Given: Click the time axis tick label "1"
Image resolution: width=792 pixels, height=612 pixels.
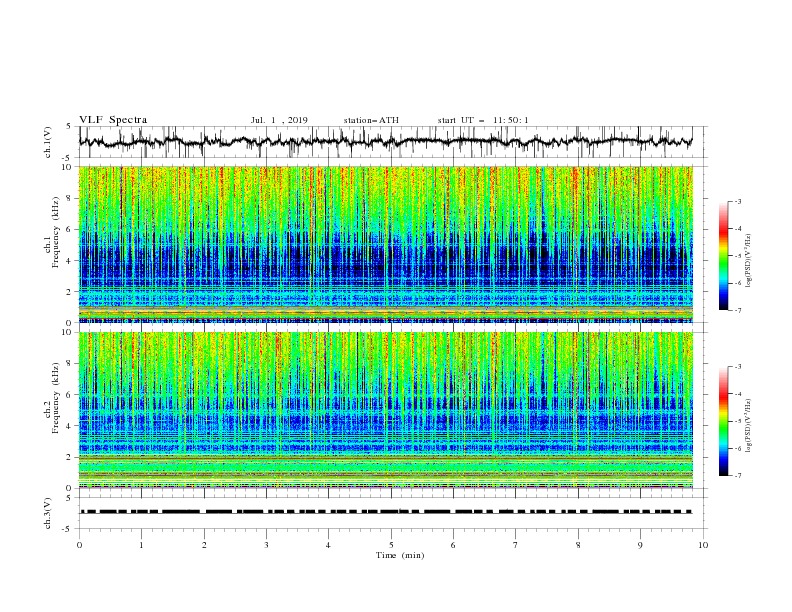Looking at the screenshot, I should pyautogui.click(x=141, y=545).
